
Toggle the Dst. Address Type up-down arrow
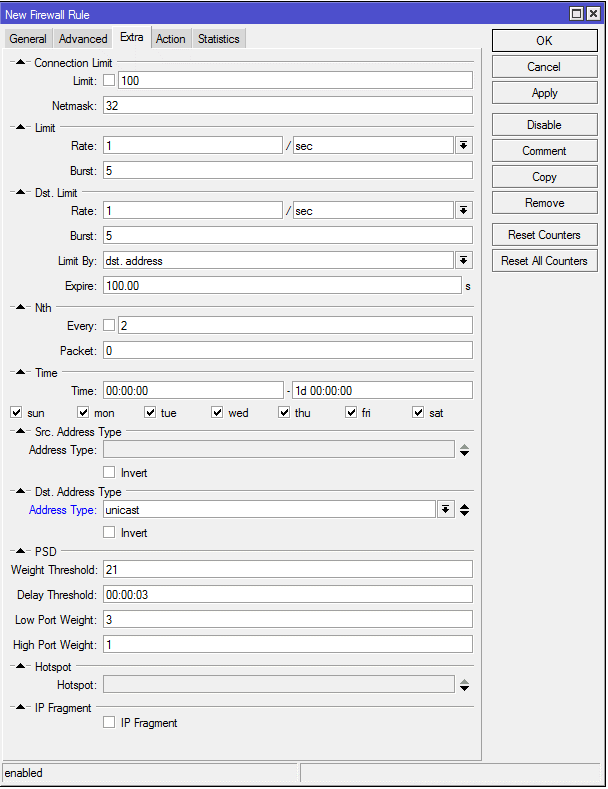point(464,510)
